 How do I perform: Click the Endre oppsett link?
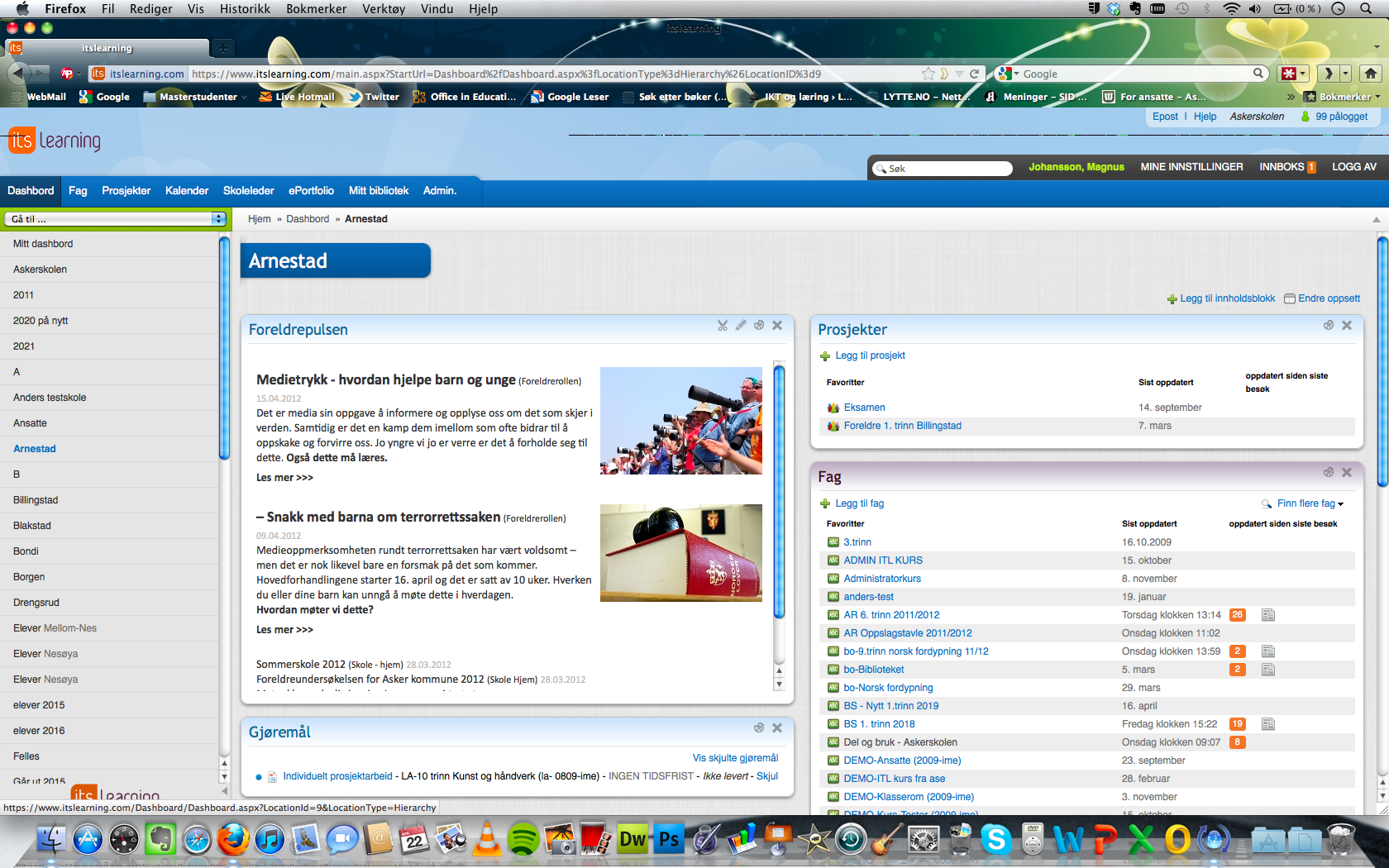coord(1328,298)
